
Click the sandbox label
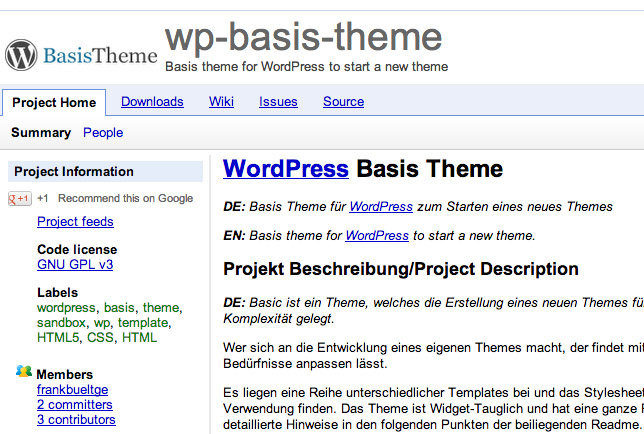61,323
